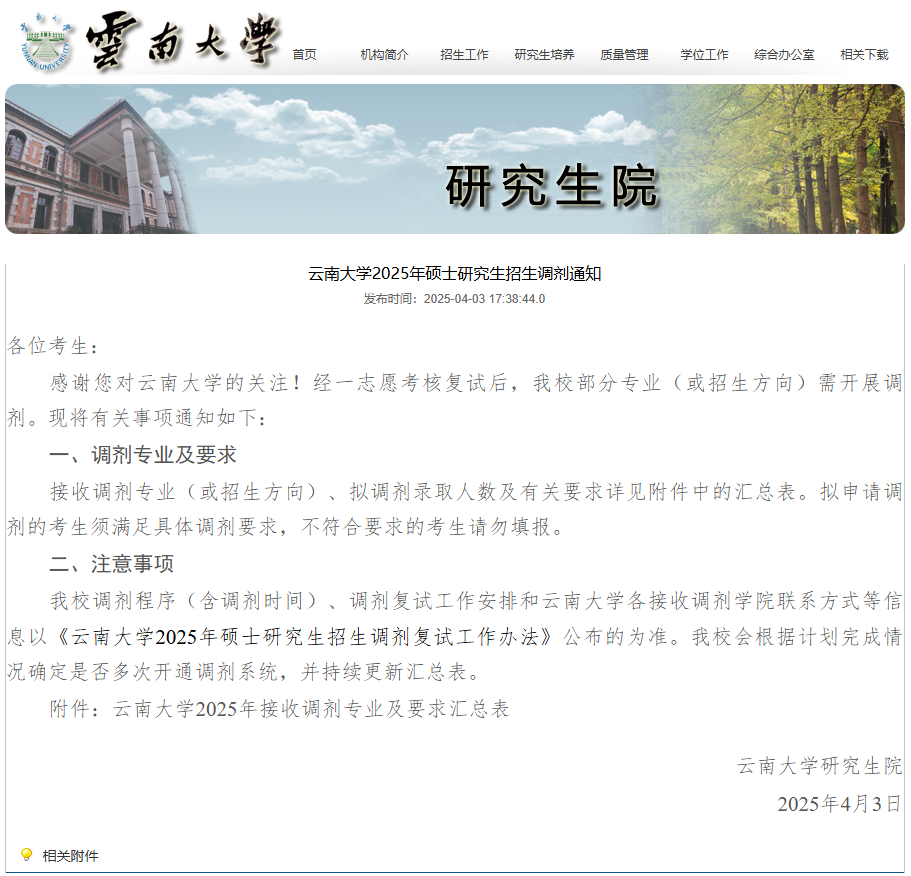Open the 相关下载 downloads menu
Image resolution: width=911 pixels, height=876 pixels.
[x=864, y=55]
